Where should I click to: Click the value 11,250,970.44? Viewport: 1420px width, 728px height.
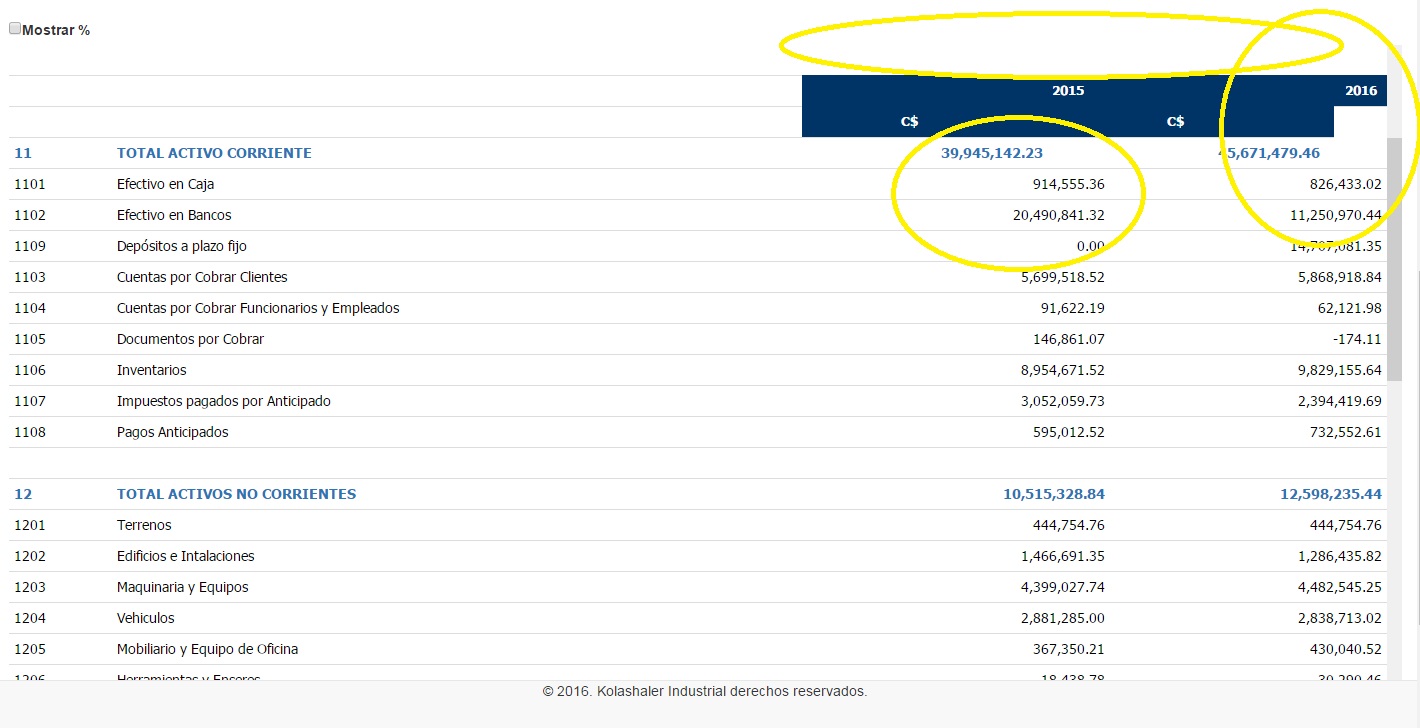coord(1337,215)
